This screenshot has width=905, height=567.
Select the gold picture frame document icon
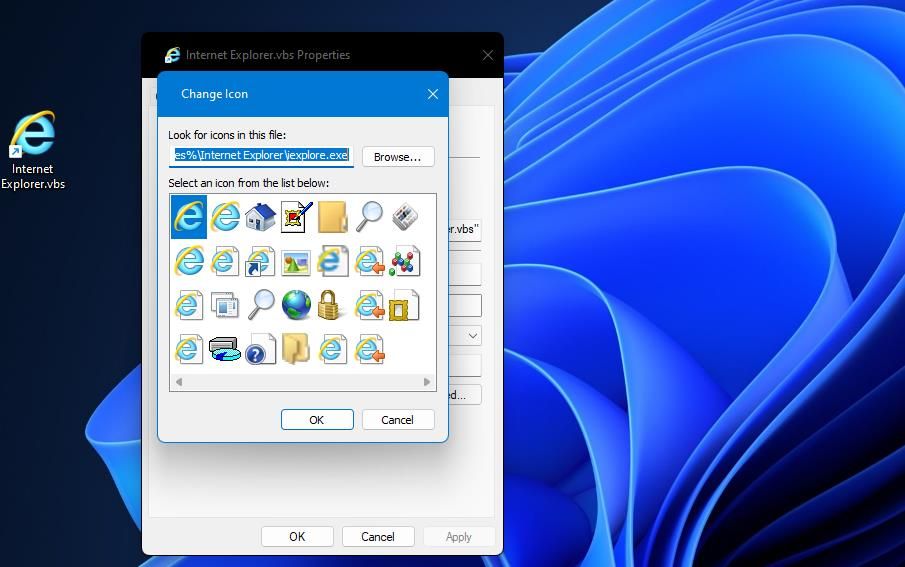pos(404,305)
